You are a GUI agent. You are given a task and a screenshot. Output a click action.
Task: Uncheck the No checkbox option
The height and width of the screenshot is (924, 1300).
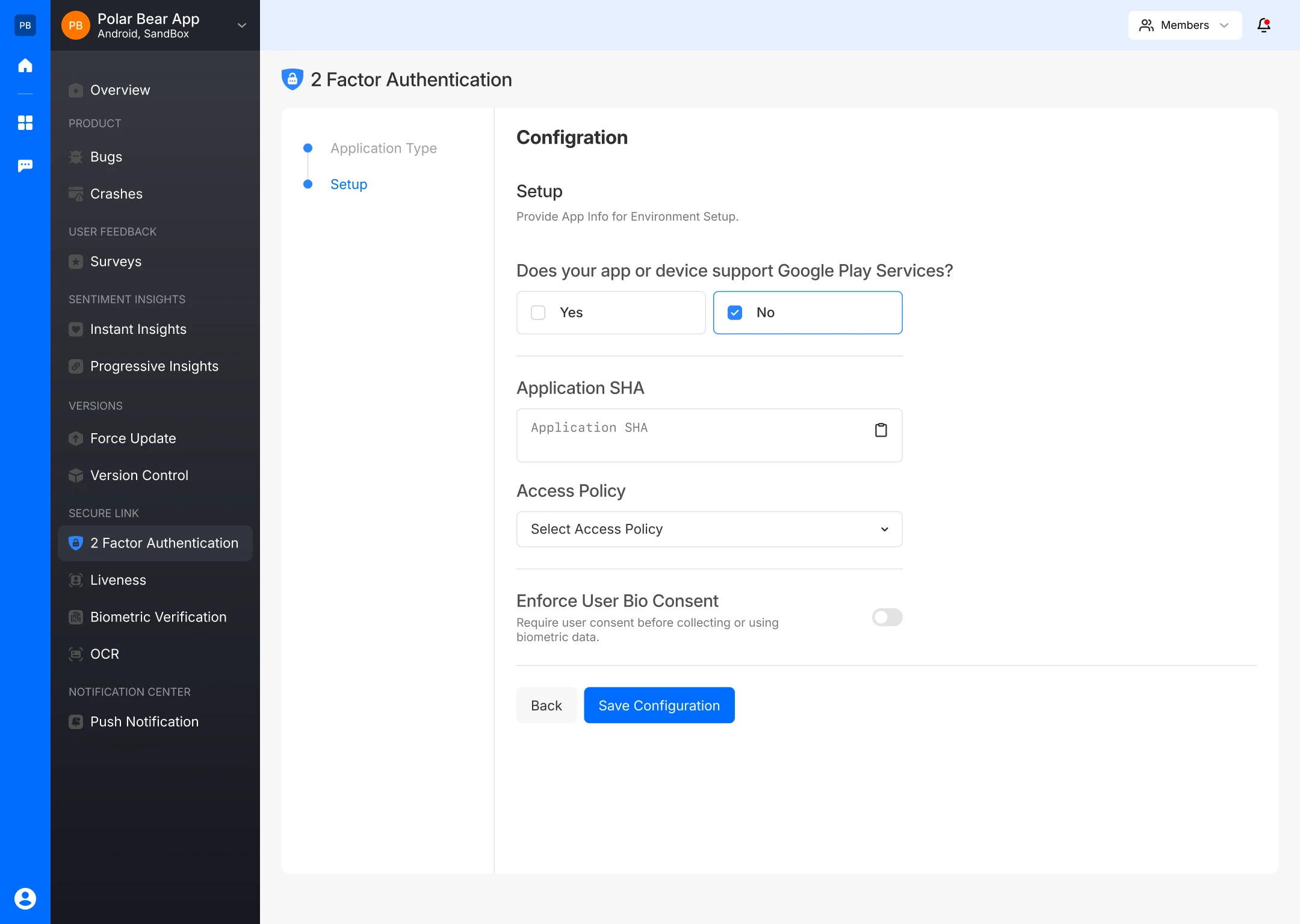click(735, 313)
